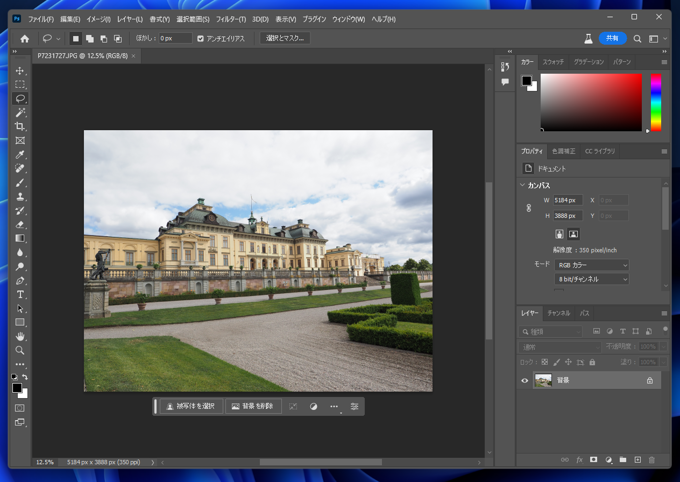Switch to the チャンネル tab
Viewport: 680px width, 482px height.
[x=558, y=313]
